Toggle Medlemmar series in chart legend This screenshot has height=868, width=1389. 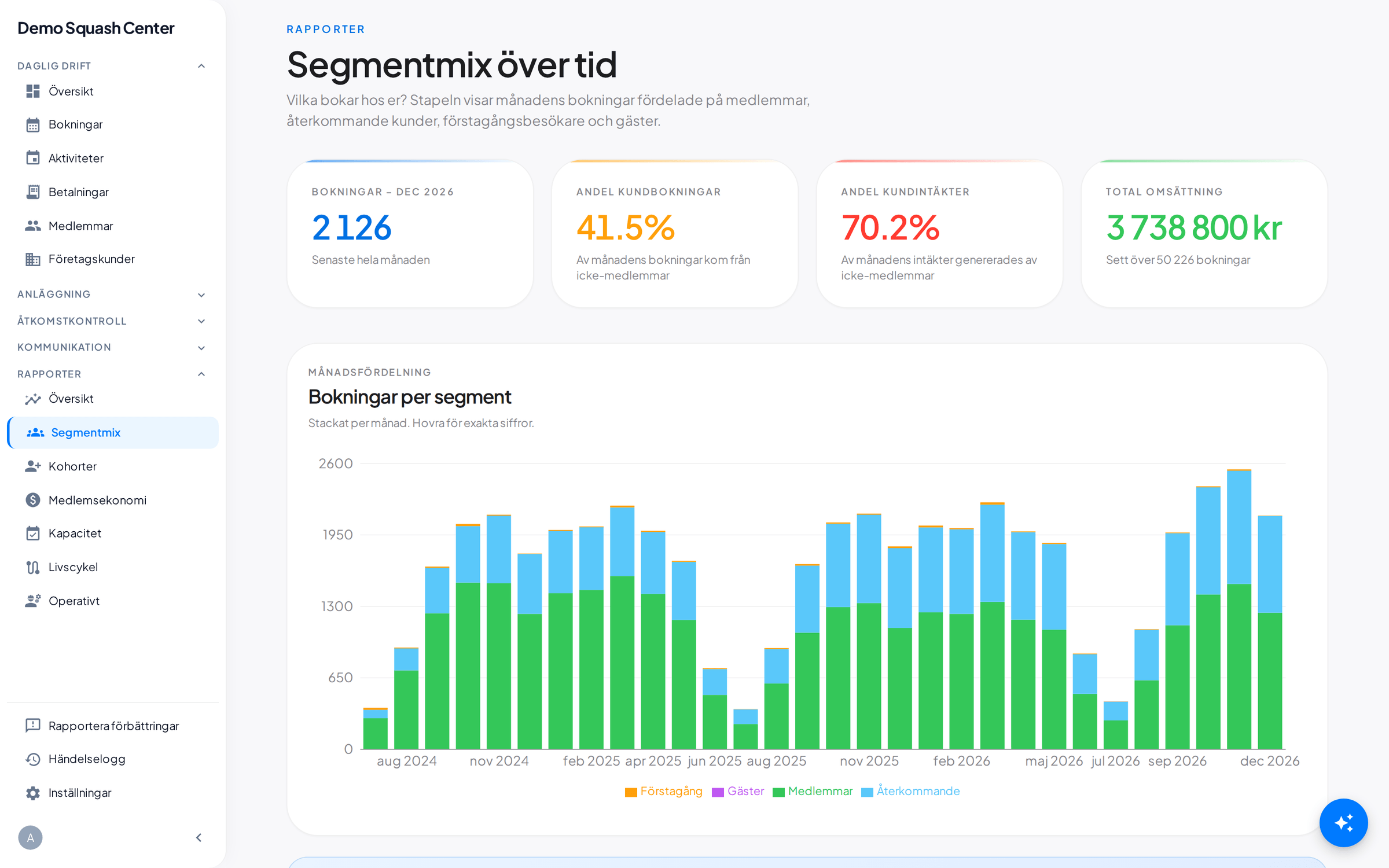click(x=813, y=791)
